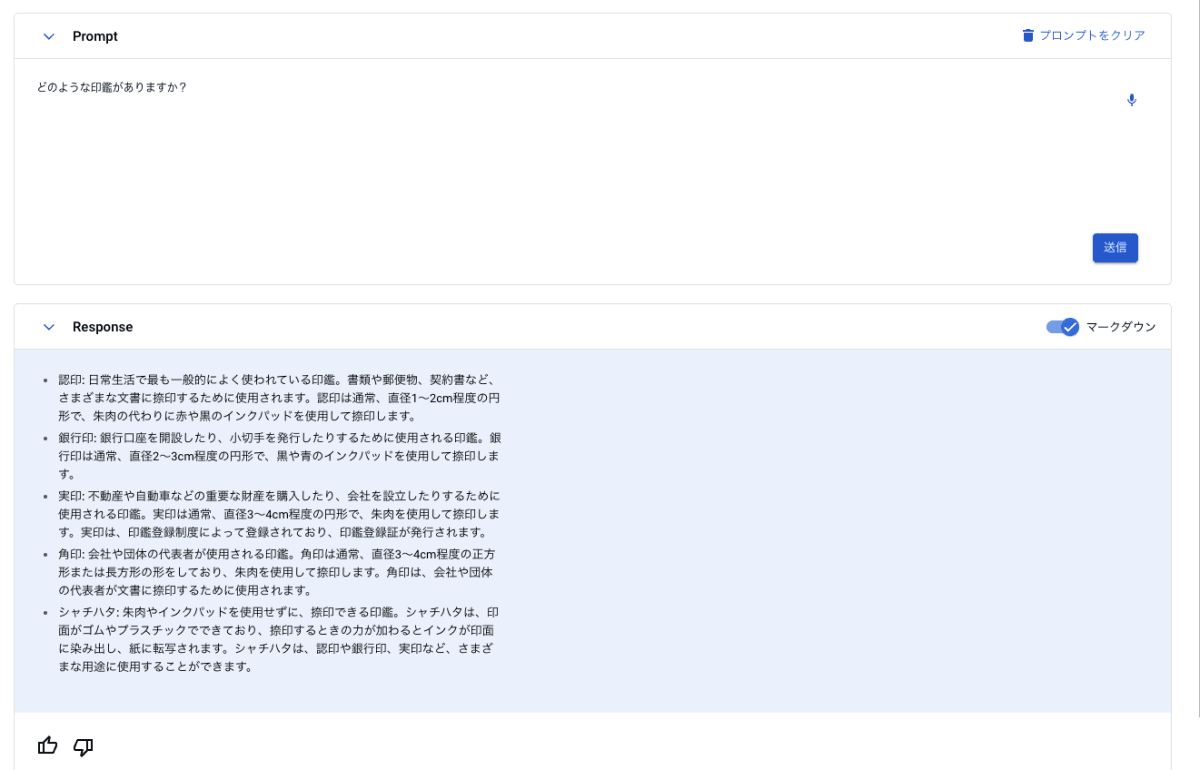The image size is (1200, 770).
Task: Click the マークダウン label text
Action: [x=1121, y=327]
